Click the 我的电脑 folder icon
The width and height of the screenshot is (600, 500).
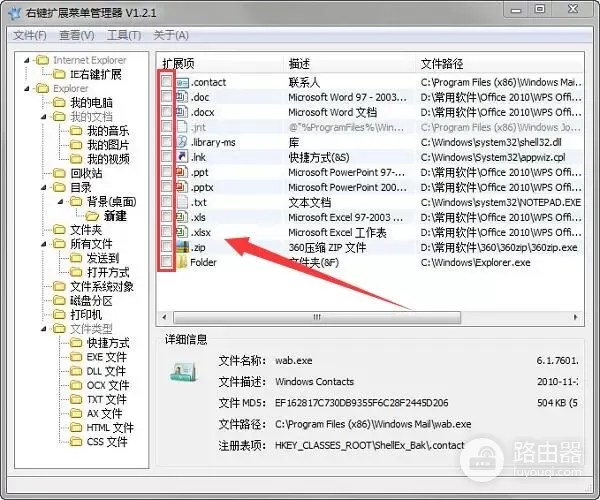point(59,102)
